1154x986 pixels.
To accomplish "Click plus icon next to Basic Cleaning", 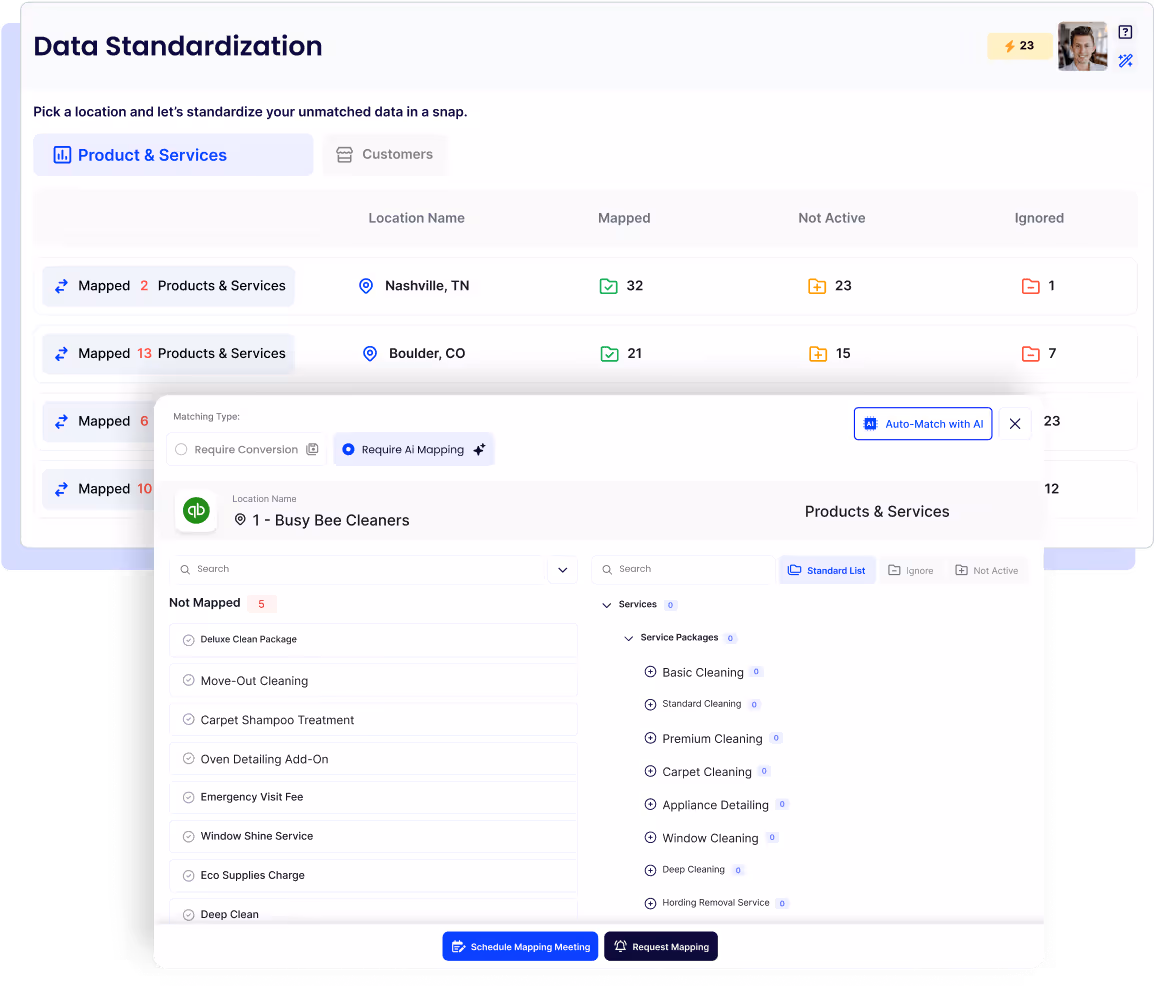I will coord(650,672).
